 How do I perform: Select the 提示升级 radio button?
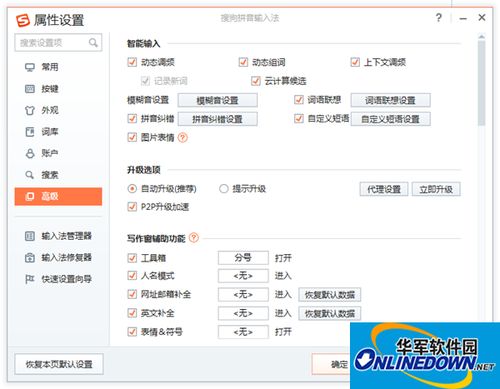[x=223, y=189]
